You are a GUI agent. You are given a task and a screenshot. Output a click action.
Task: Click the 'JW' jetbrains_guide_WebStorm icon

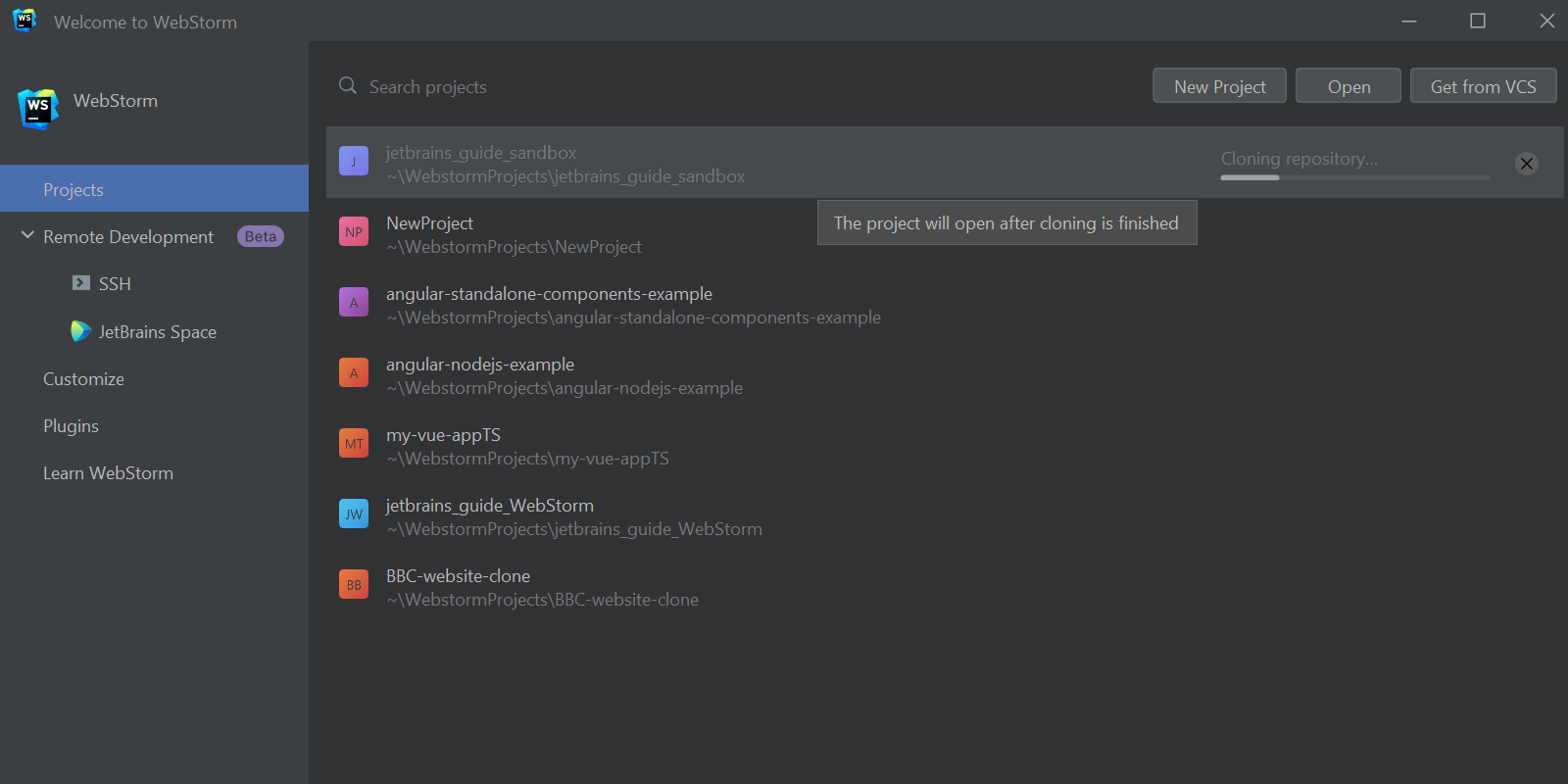354,514
